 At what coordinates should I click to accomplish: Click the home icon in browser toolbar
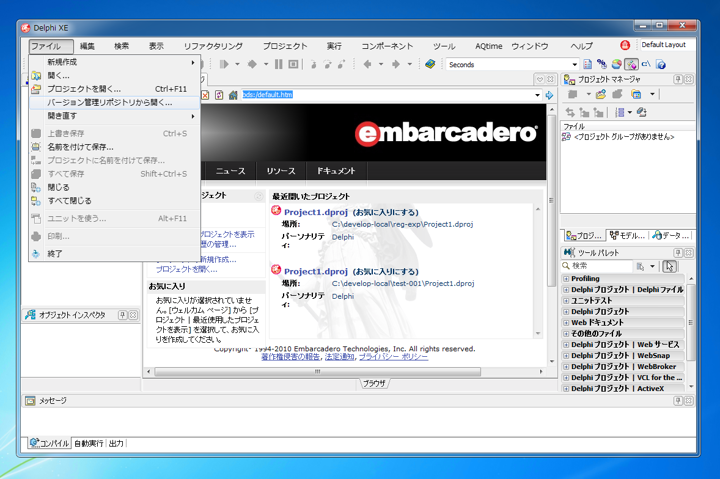[233, 95]
